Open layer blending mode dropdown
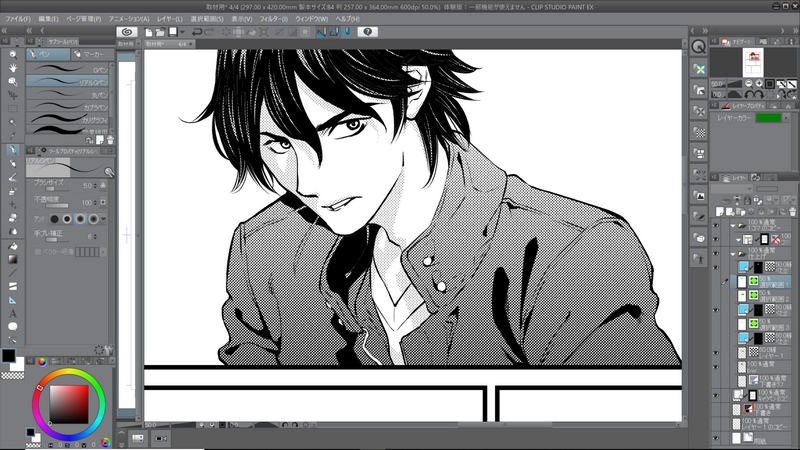This screenshot has height=450, width=800. tap(731, 189)
